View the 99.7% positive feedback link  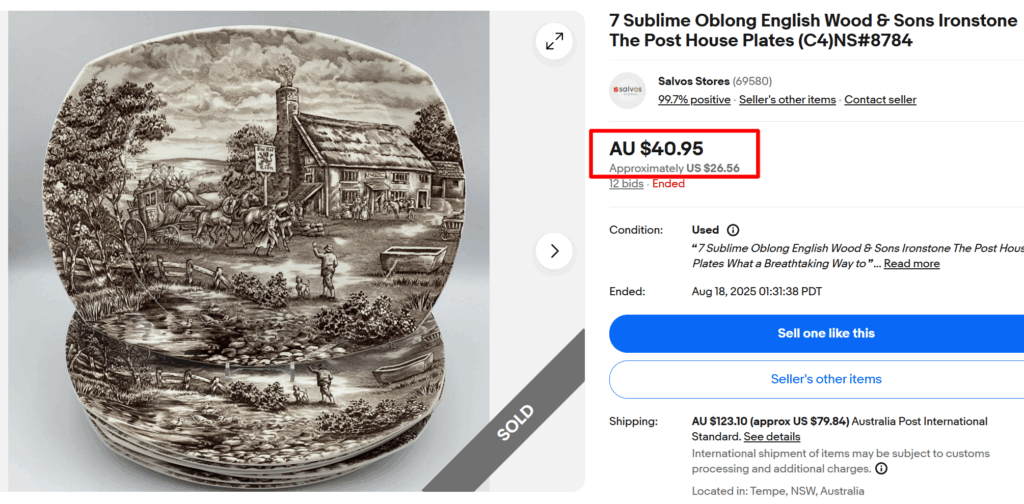pos(694,100)
